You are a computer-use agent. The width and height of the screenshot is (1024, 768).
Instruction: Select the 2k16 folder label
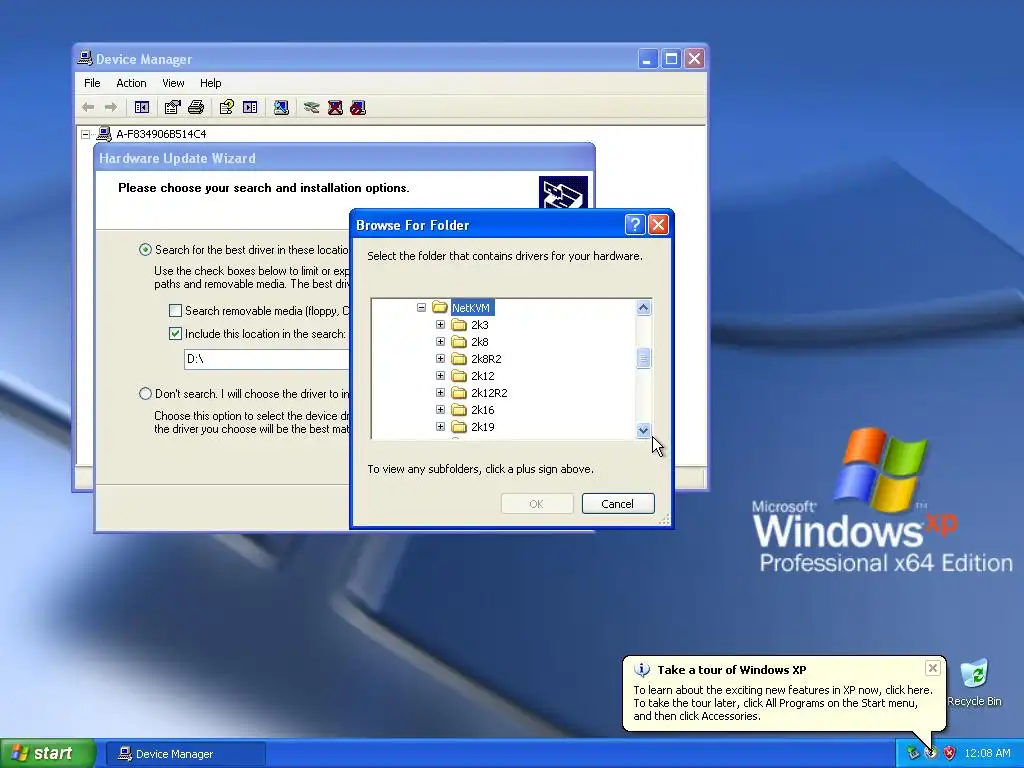[x=483, y=409]
